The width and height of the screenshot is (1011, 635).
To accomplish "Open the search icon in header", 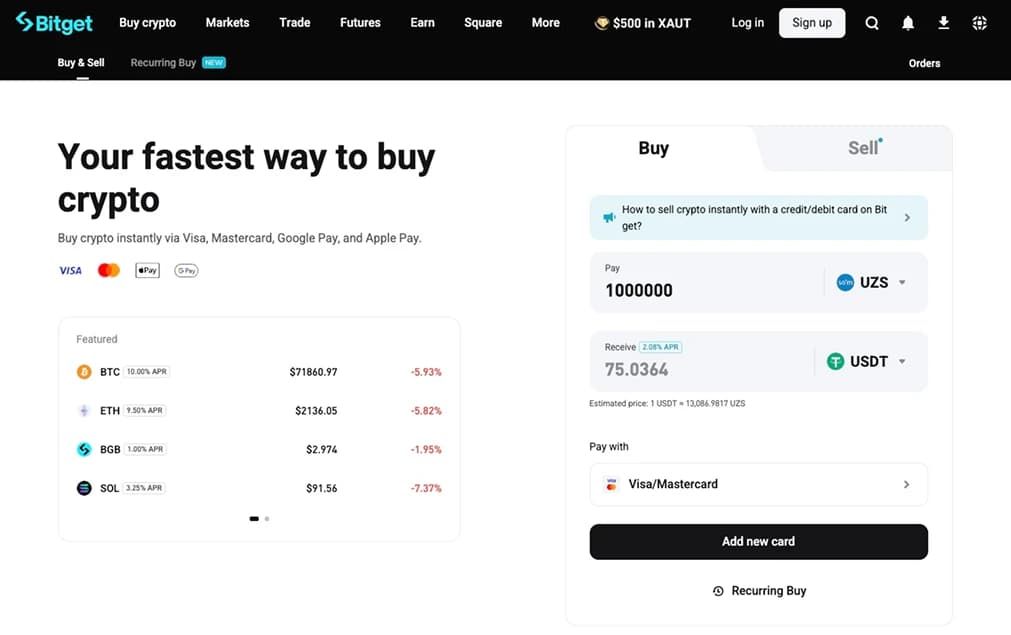I will 872,23.
